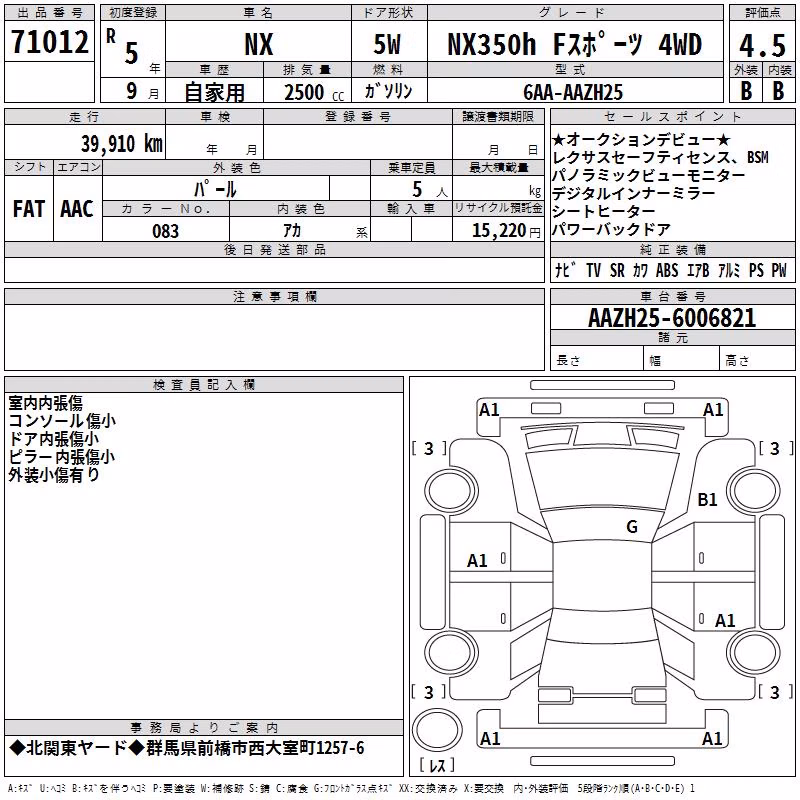Select パワーバックドア line

(611, 229)
